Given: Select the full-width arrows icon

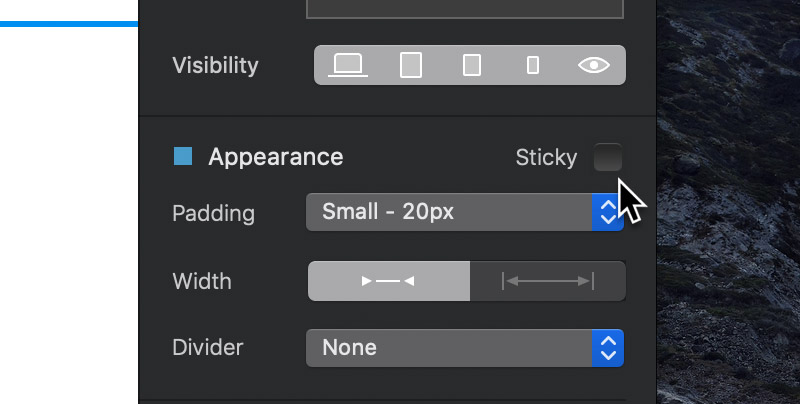Looking at the screenshot, I should pyautogui.click(x=548, y=281).
